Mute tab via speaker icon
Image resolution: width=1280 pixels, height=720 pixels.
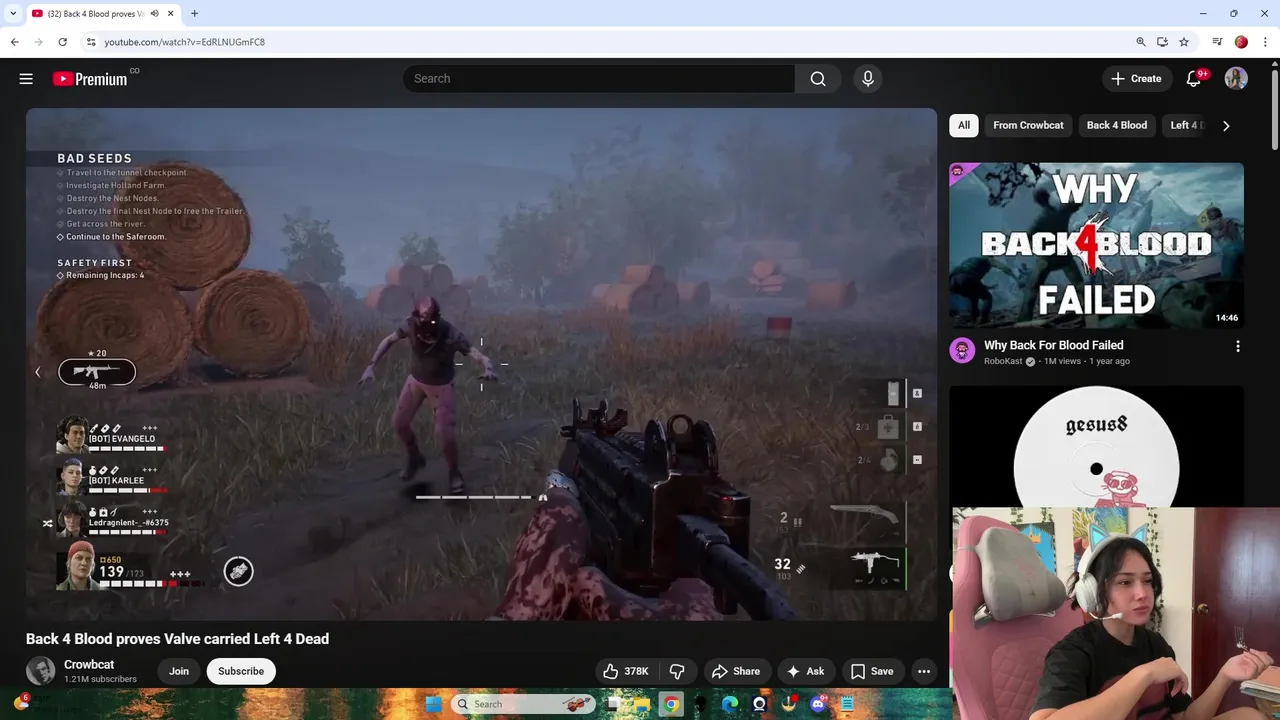click(x=154, y=14)
